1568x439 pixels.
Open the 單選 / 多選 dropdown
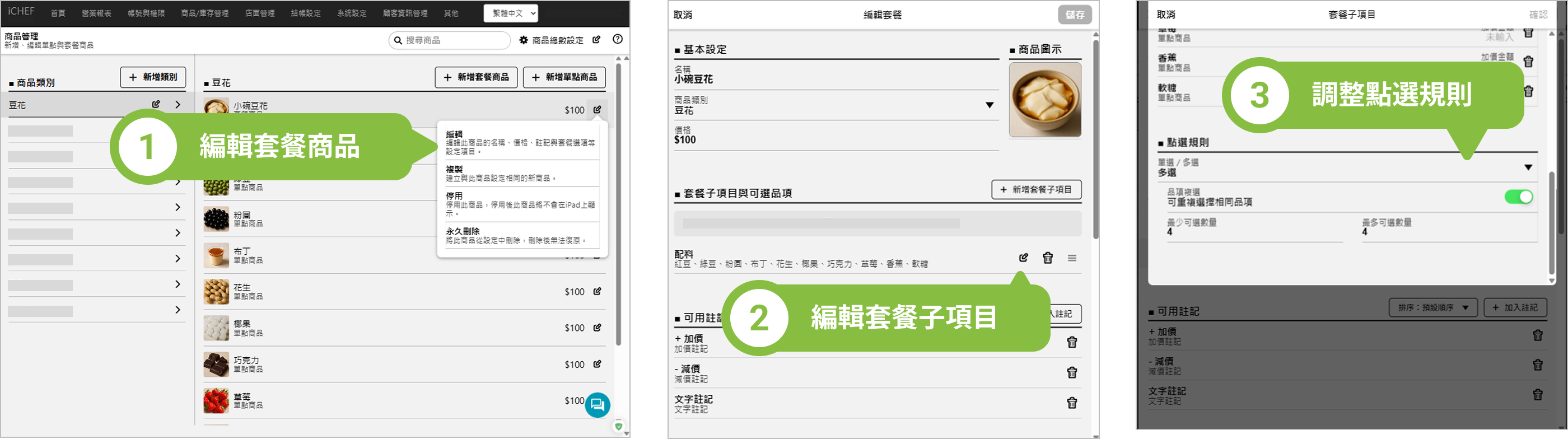[1527, 167]
